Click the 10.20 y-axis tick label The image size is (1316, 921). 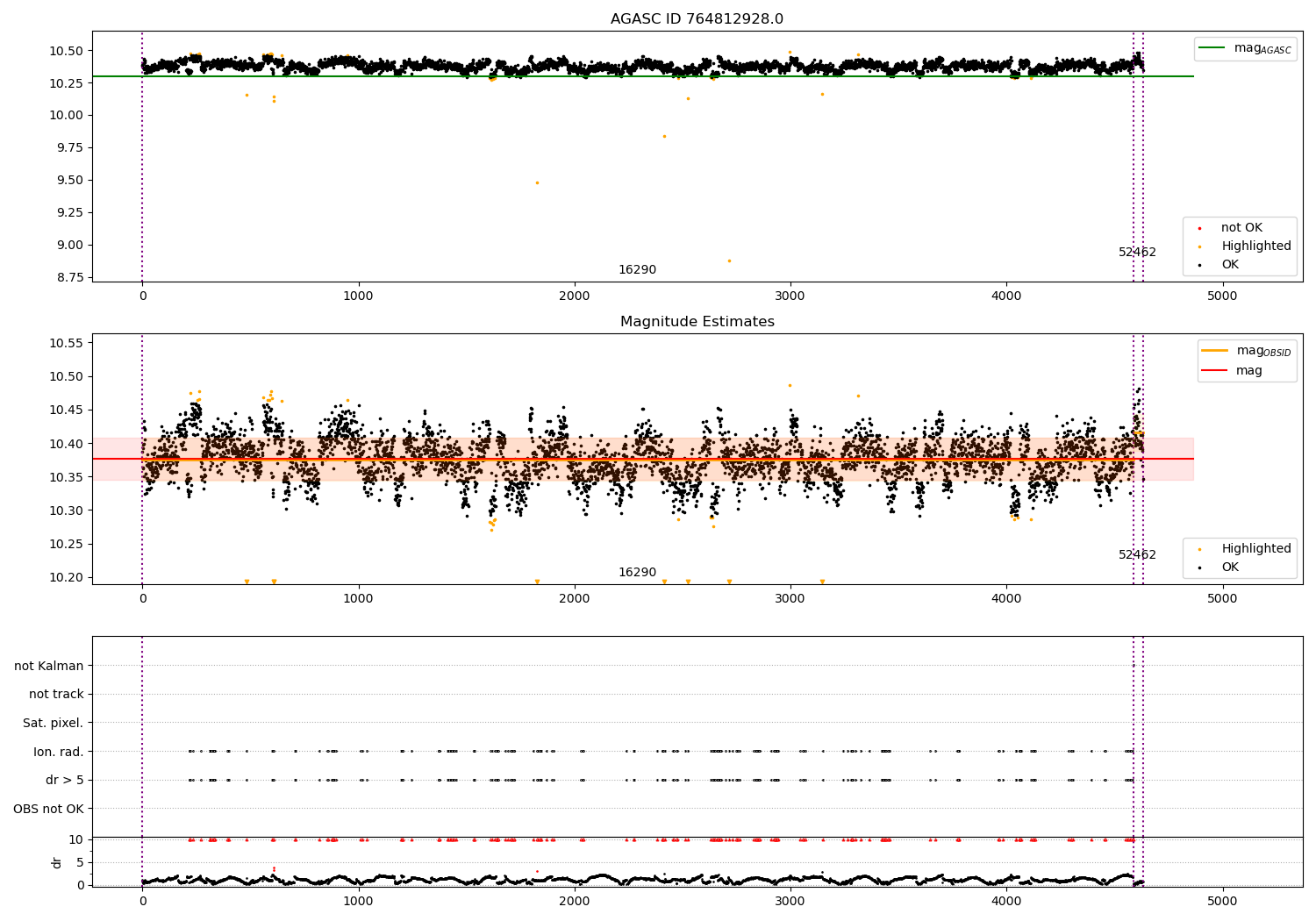pyautogui.click(x=66, y=577)
